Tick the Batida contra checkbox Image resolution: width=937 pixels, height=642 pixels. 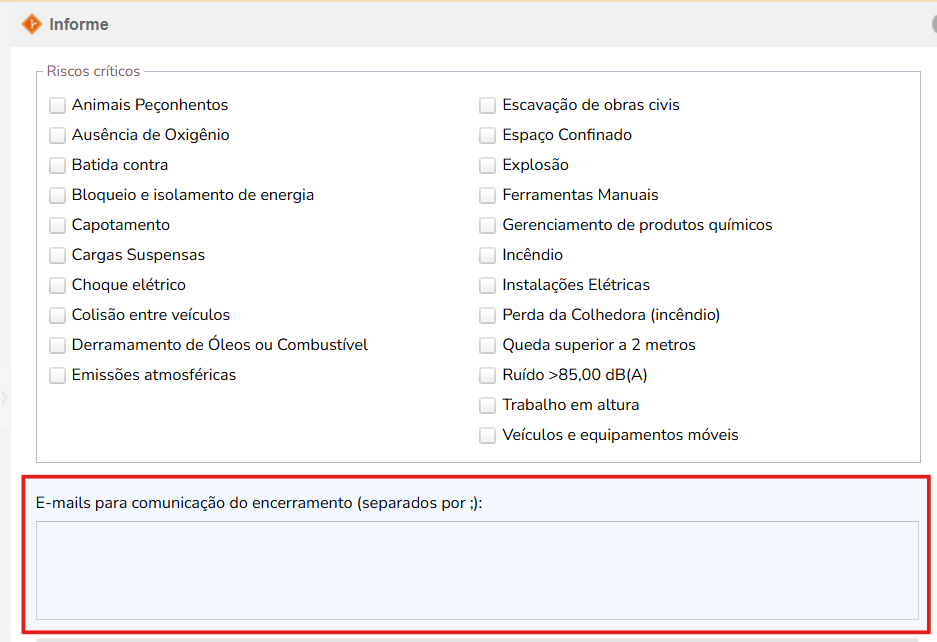pyautogui.click(x=58, y=165)
